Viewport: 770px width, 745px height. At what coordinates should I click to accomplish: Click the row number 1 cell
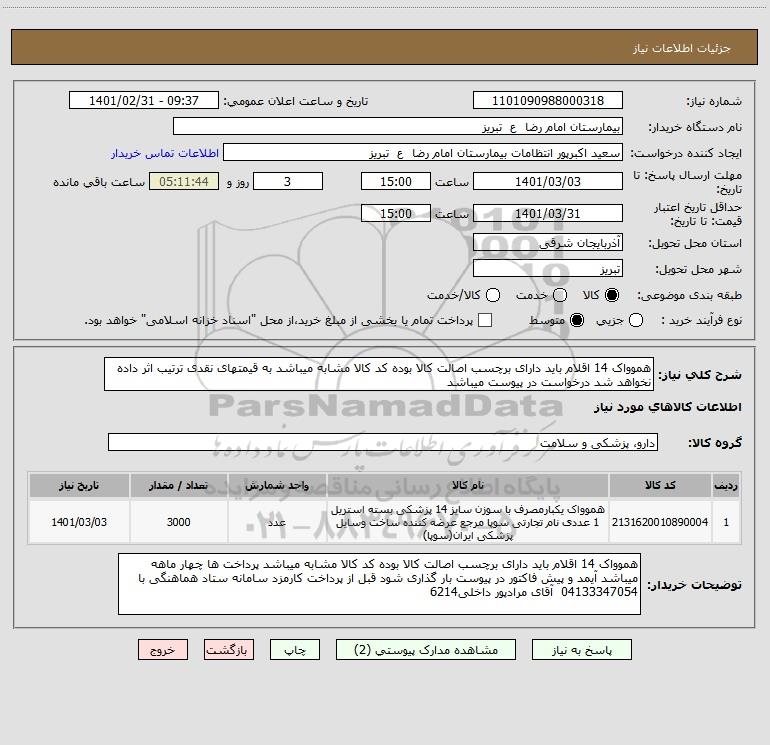click(x=726, y=522)
